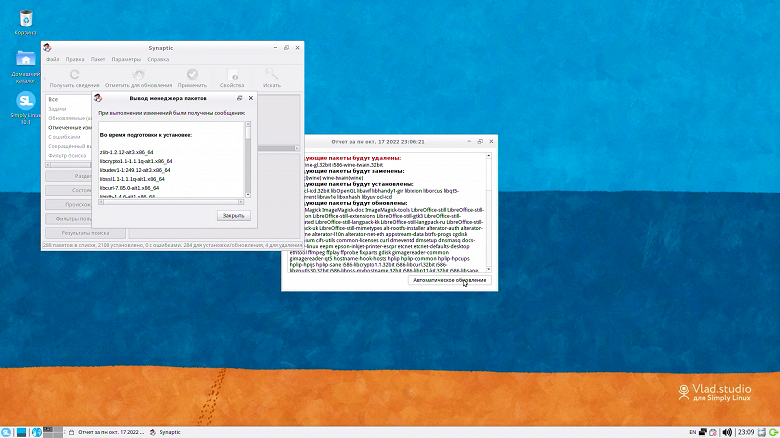This screenshot has width=780, height=438.
Task: Click libcurl-7.85.0 package line in output dialog
Action: click(129, 188)
